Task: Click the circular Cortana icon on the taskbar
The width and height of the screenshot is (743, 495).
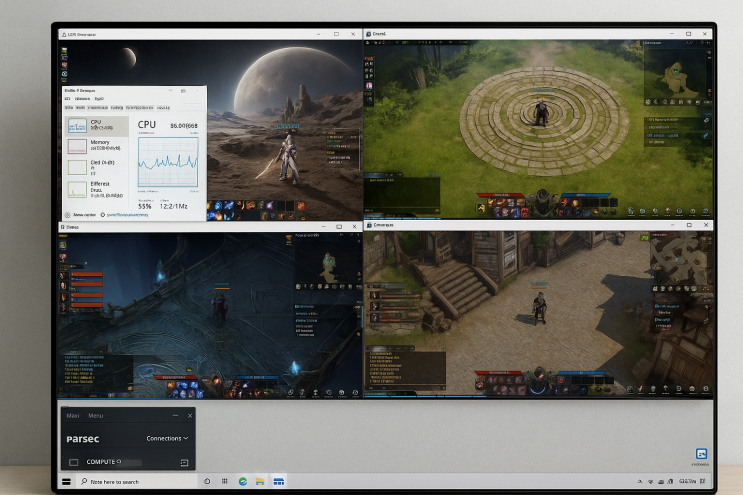Action: click(207, 481)
